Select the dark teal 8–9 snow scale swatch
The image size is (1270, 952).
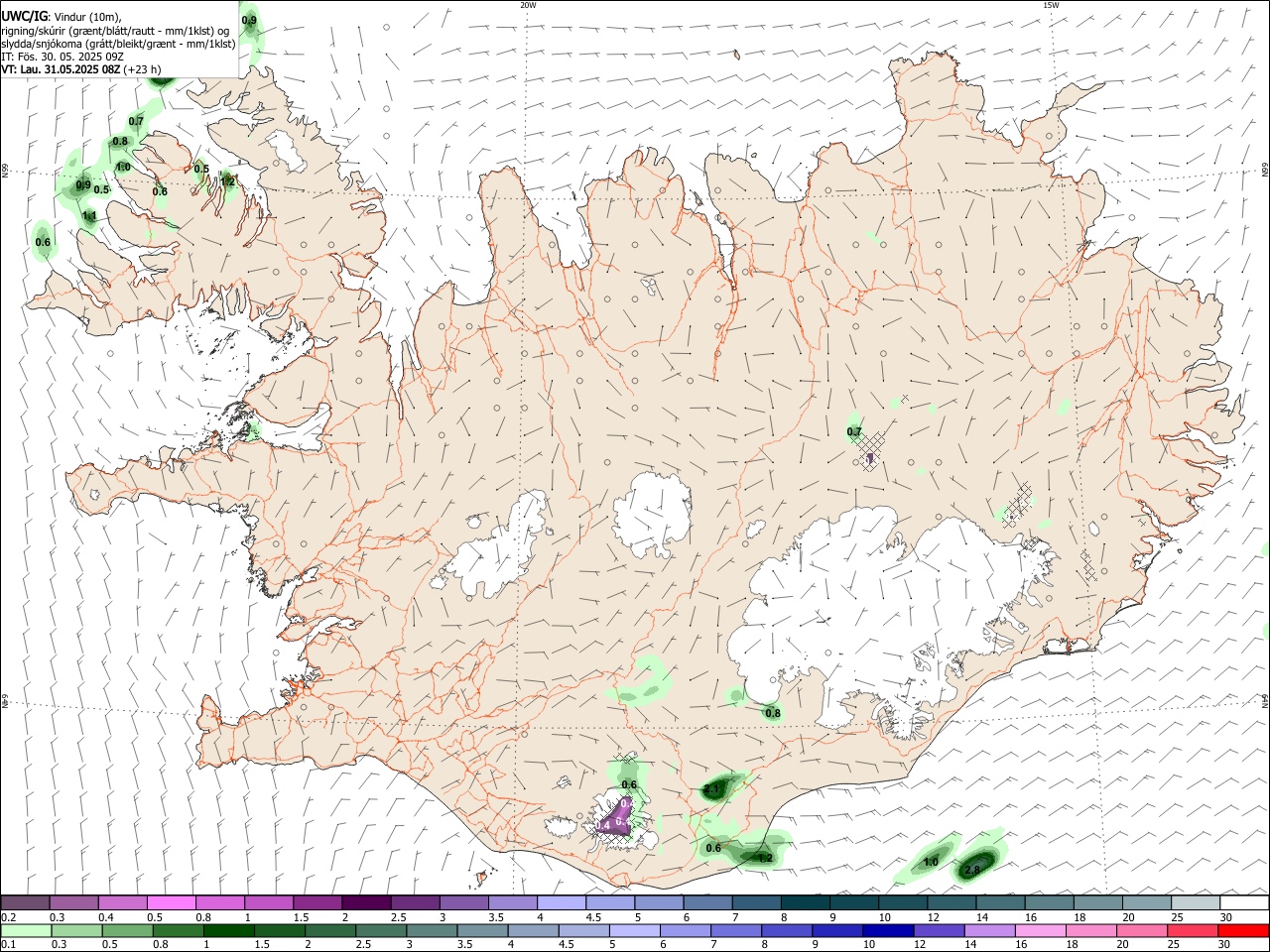(x=806, y=903)
